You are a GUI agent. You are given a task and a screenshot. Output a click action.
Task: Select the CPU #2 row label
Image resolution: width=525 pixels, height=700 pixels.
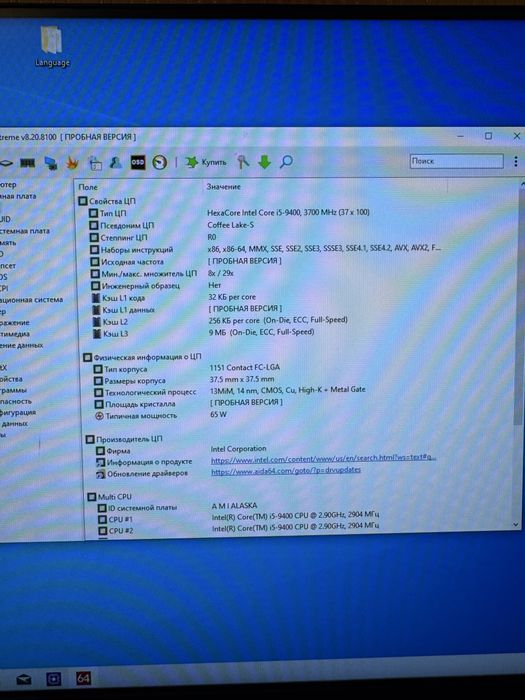pos(121,531)
